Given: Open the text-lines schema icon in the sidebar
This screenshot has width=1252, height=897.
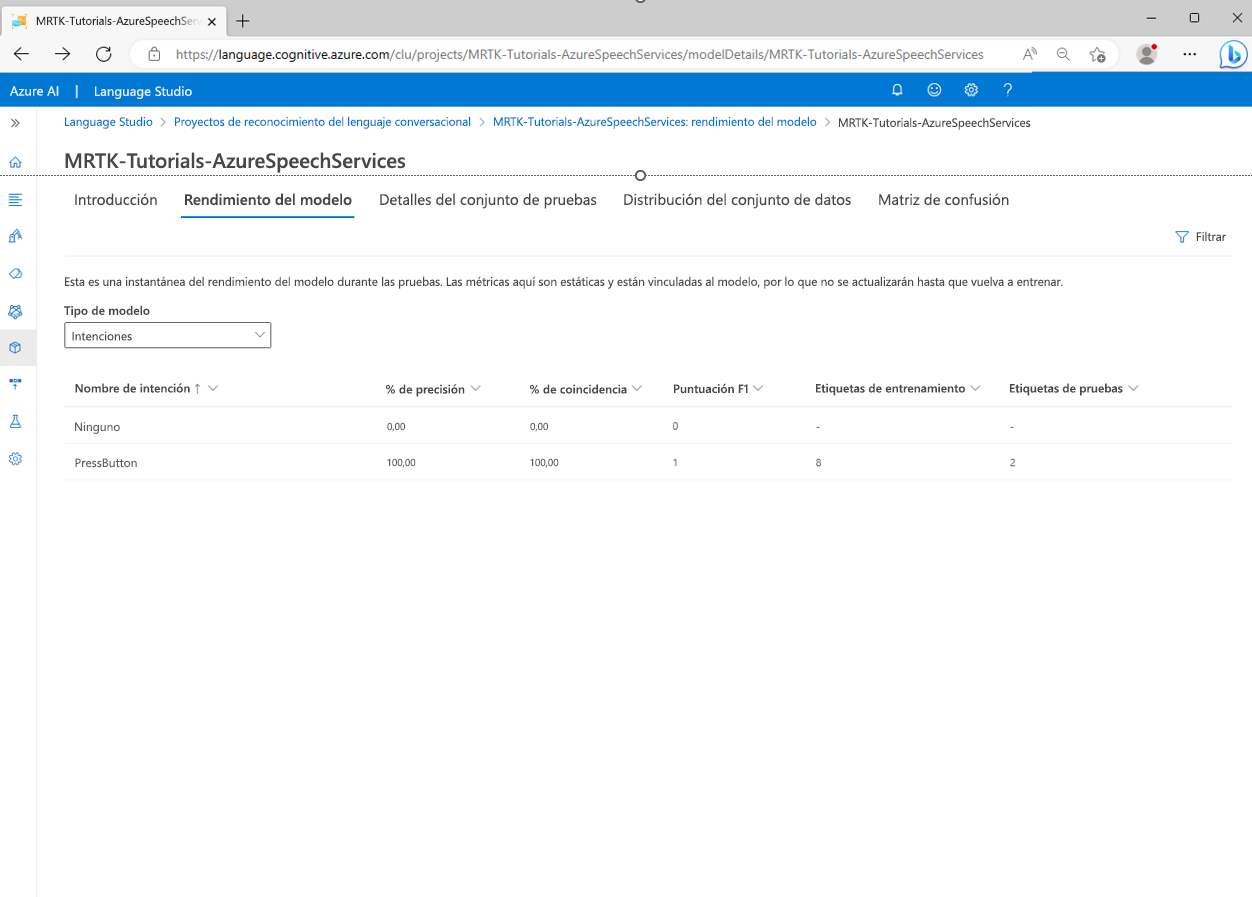Looking at the screenshot, I should point(15,199).
